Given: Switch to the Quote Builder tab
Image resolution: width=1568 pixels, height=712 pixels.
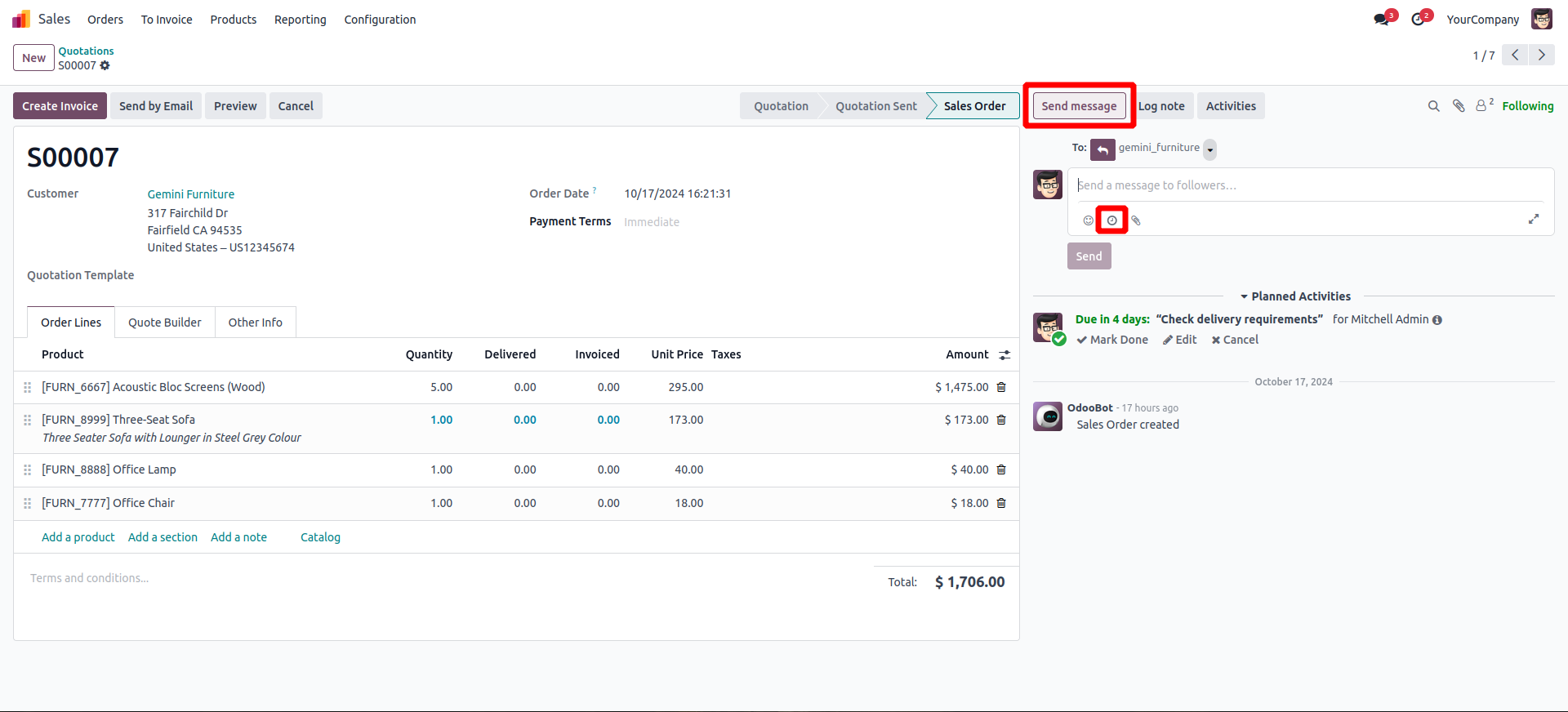Looking at the screenshot, I should [x=165, y=323].
